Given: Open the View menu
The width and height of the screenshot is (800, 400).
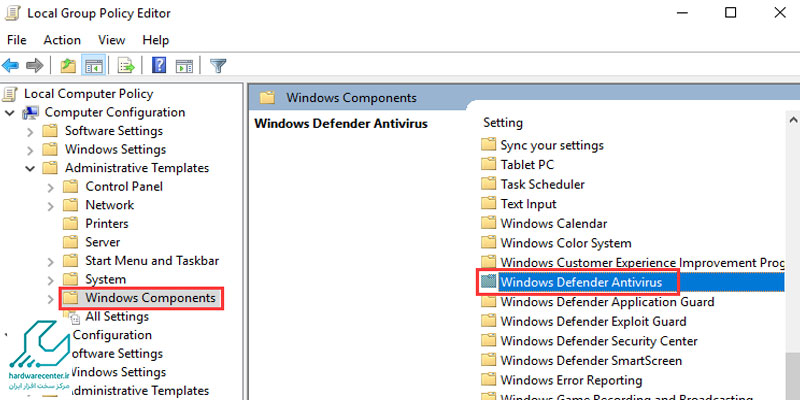Looking at the screenshot, I should click(x=111, y=40).
